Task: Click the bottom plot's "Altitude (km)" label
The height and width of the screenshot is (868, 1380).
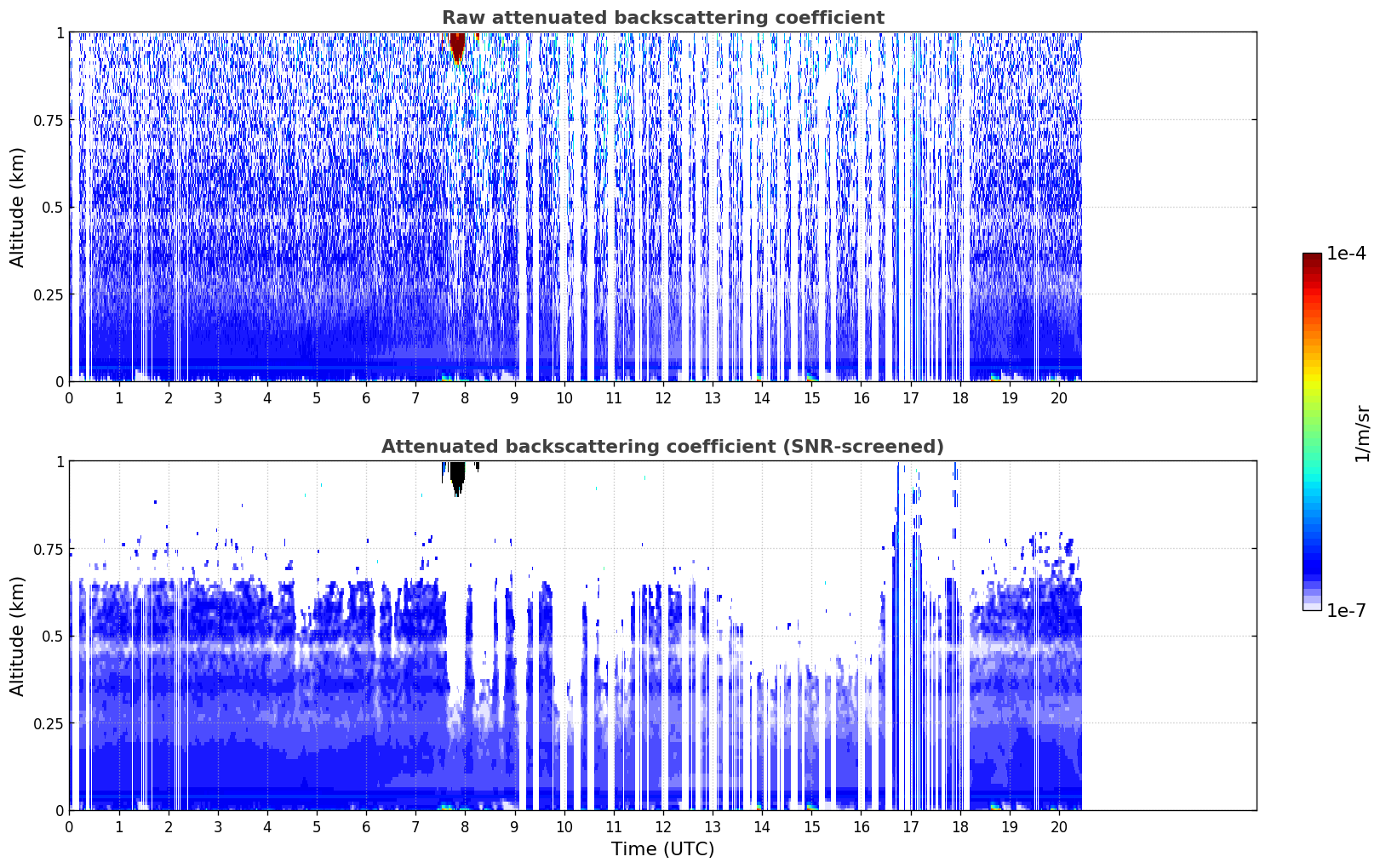Action: (18, 636)
